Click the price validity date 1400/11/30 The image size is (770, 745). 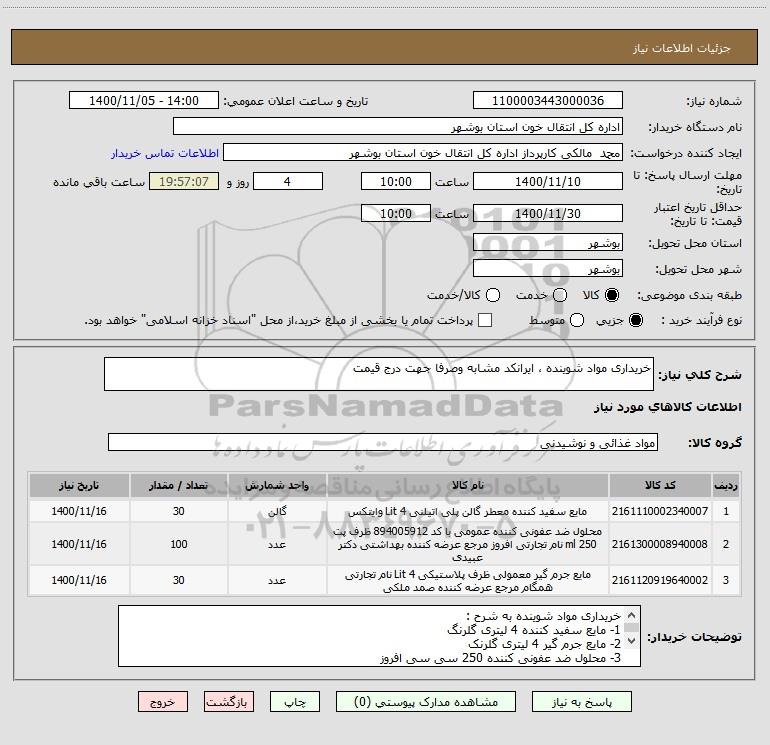[x=548, y=213]
